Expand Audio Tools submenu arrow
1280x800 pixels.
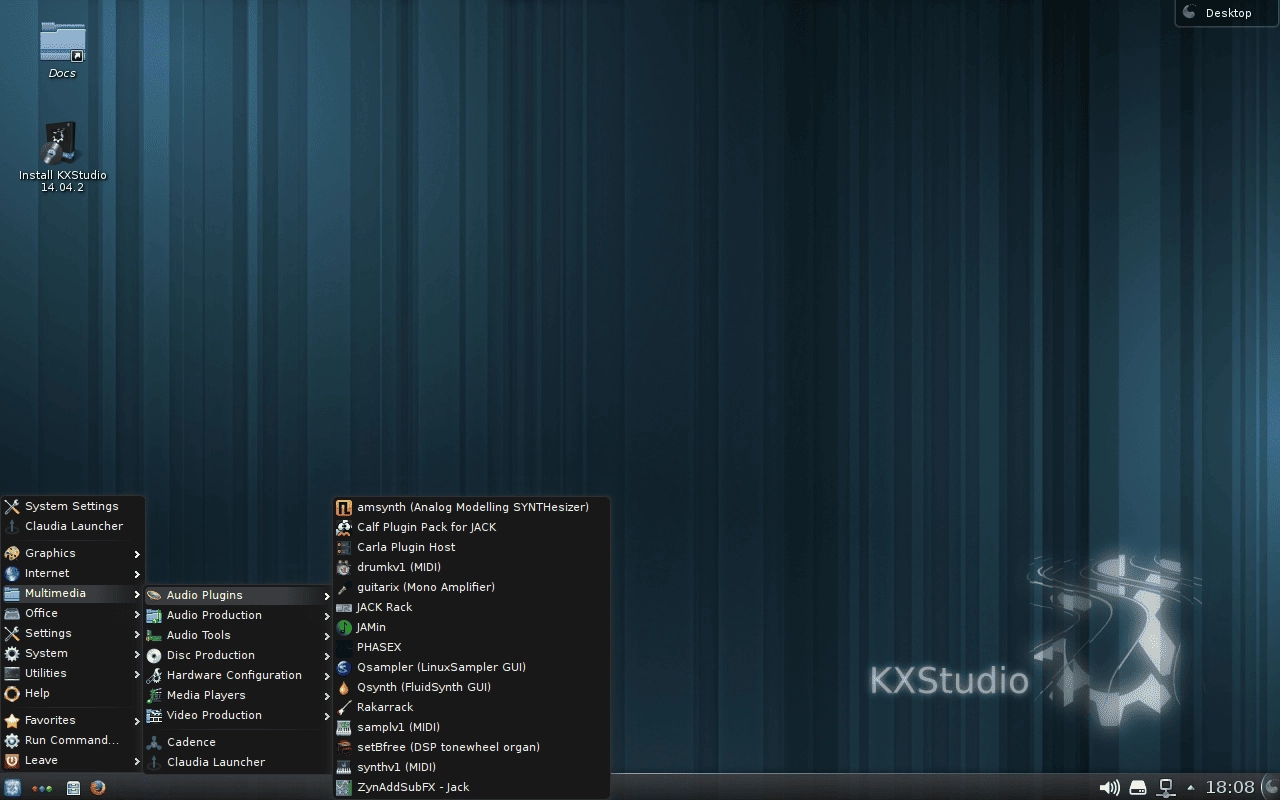327,636
